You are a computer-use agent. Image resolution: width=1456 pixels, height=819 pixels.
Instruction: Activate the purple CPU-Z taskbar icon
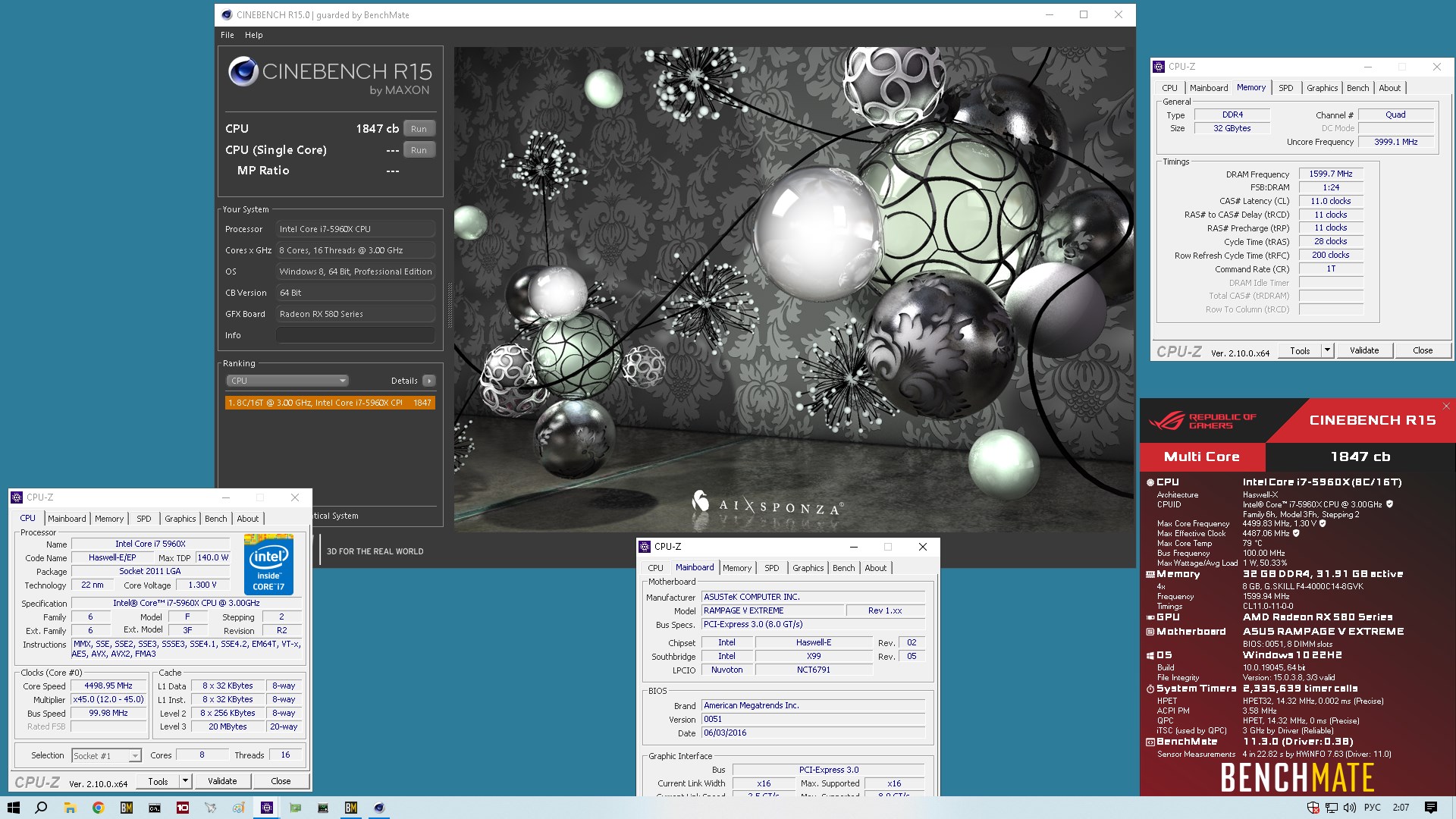pyautogui.click(x=267, y=808)
